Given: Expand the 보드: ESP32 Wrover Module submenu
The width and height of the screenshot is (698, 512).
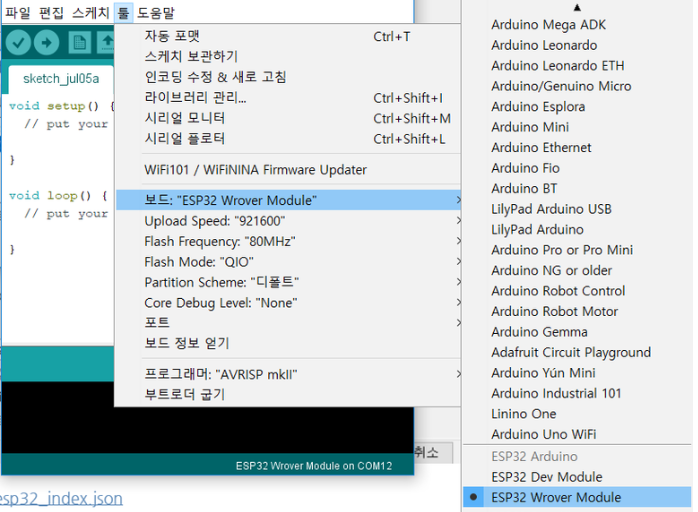Looking at the screenshot, I should (288, 200).
